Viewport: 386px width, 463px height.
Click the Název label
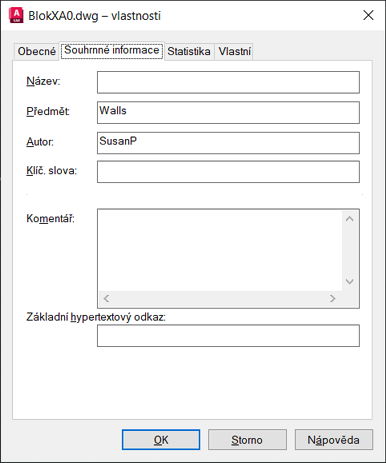pos(43,81)
